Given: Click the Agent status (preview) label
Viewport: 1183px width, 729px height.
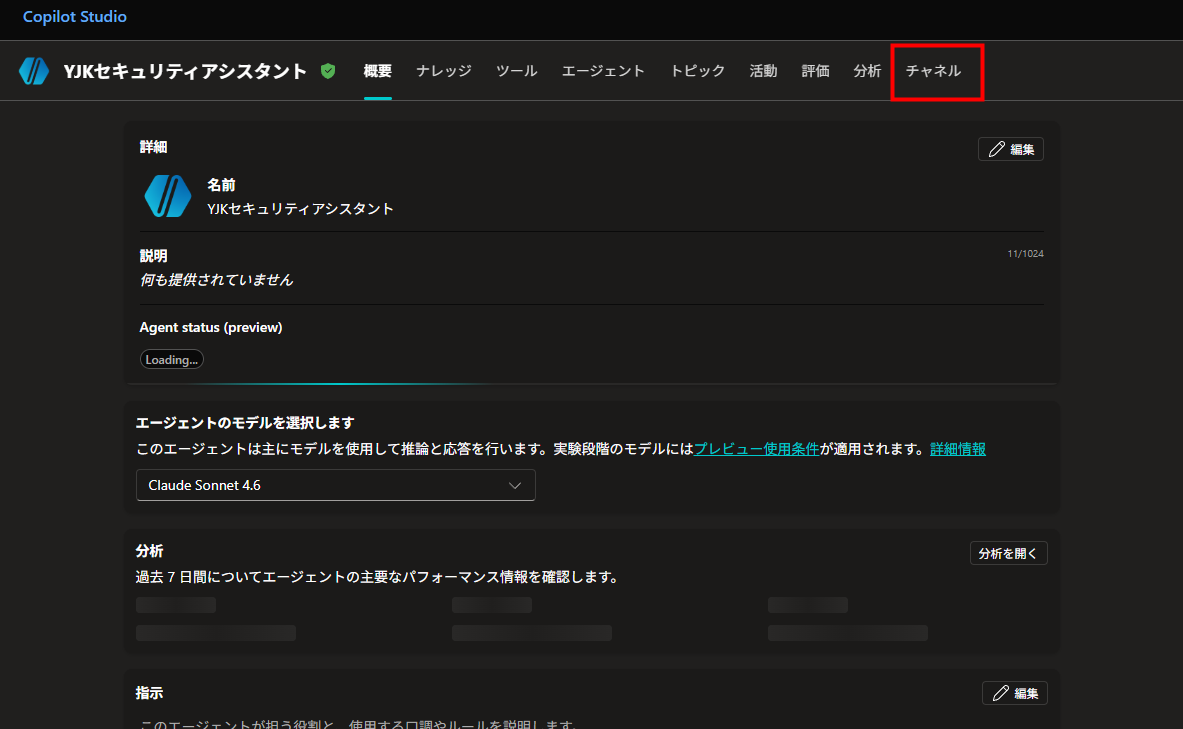Looking at the screenshot, I should pos(210,328).
